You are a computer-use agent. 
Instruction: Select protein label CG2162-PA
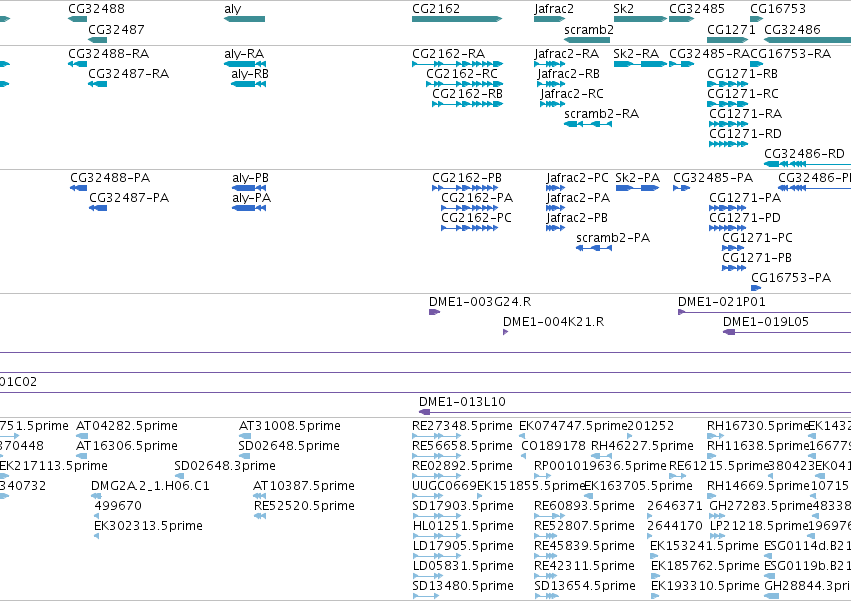pyautogui.click(x=477, y=198)
